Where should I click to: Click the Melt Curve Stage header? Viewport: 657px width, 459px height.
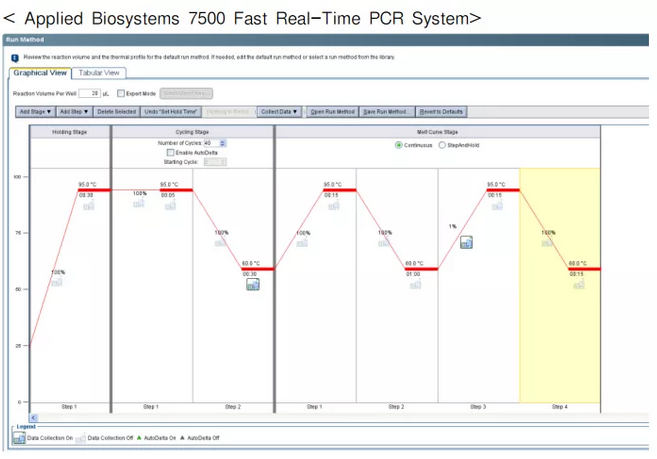click(437, 132)
